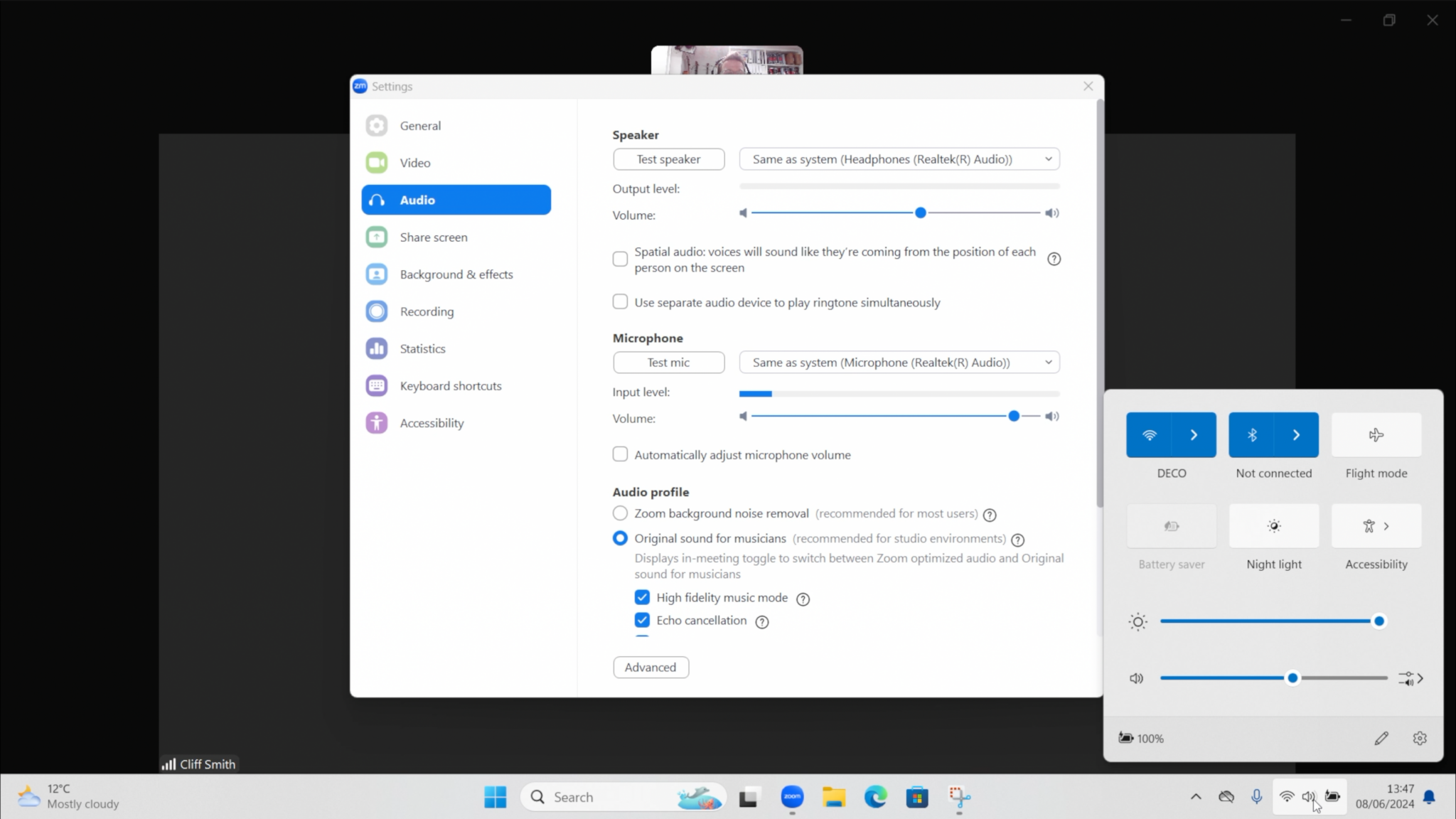Viewport: 1456px width, 819px height.
Task: Toggle Flight mode in quick settings
Action: (x=1376, y=435)
